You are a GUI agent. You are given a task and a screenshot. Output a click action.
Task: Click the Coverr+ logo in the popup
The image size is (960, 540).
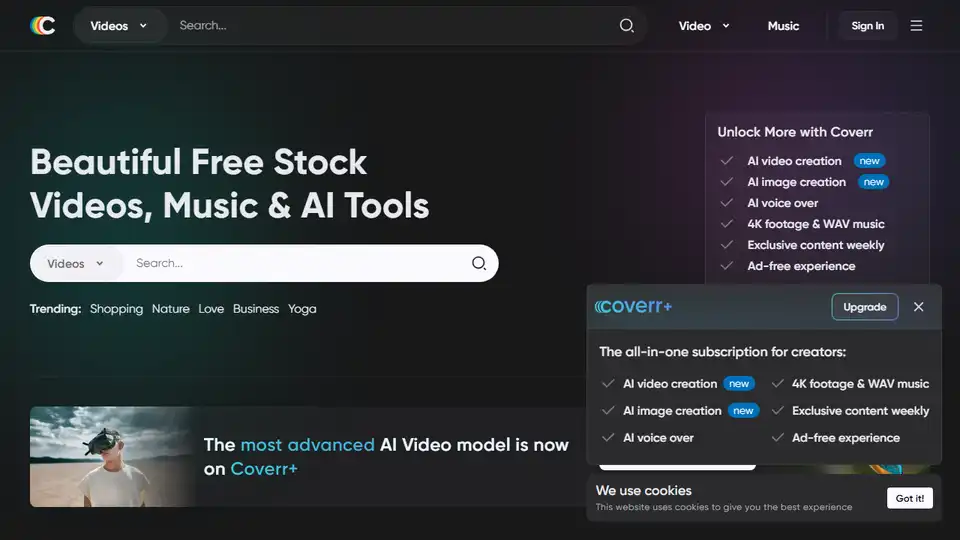[634, 307]
